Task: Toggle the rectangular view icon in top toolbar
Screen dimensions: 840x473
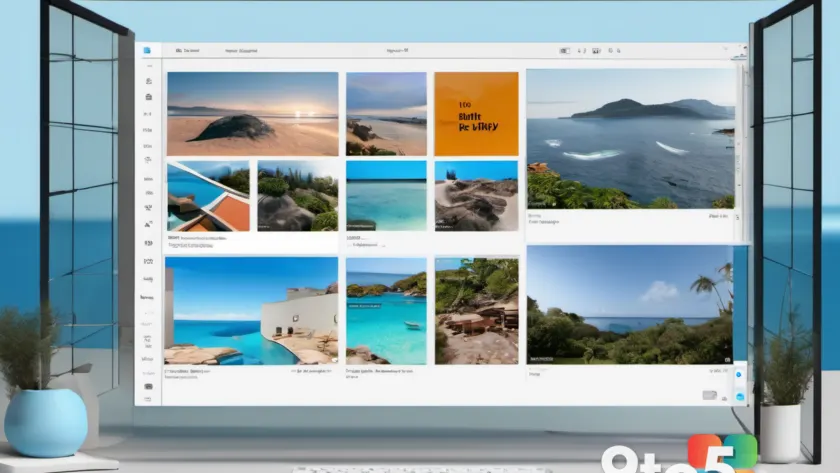Action: (565, 51)
